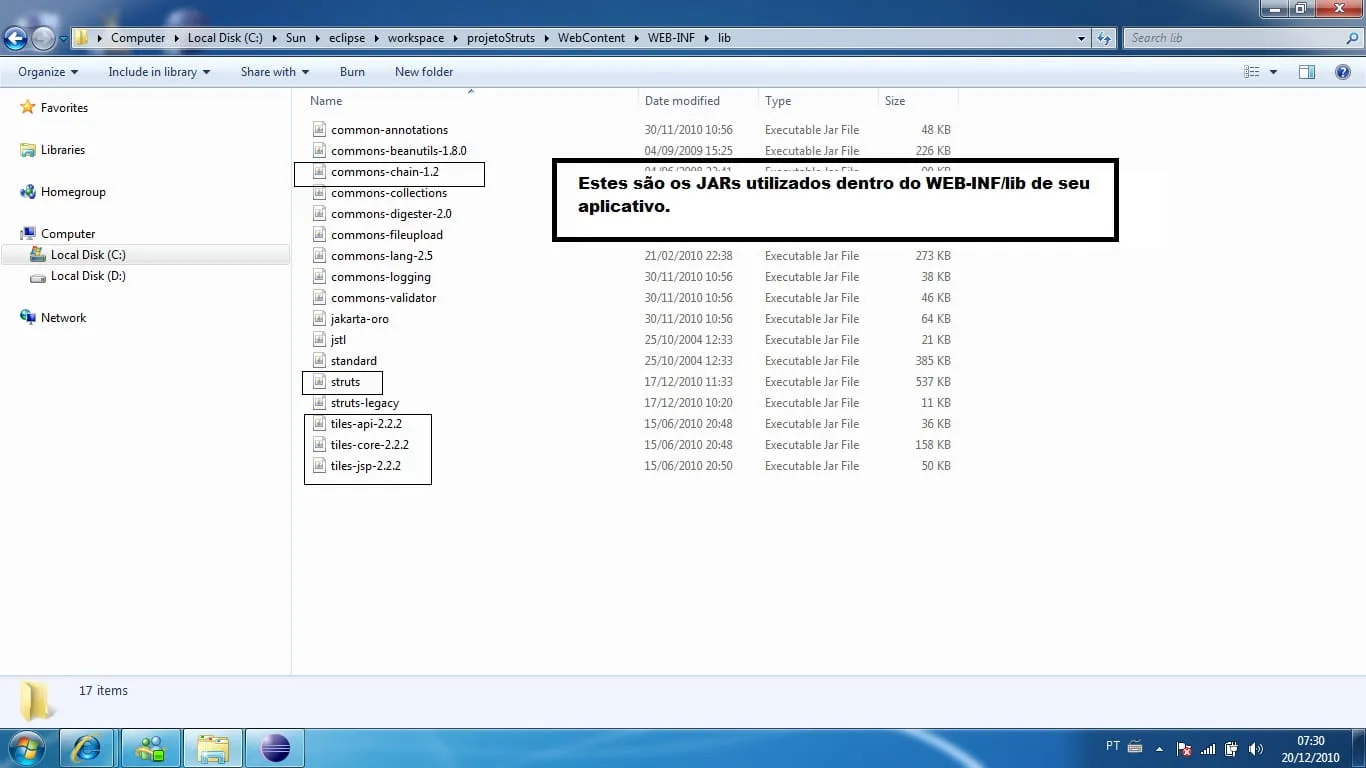Click the projetoStruts breadcrumb in address bar
The width and height of the screenshot is (1366, 768).
[x=501, y=38]
